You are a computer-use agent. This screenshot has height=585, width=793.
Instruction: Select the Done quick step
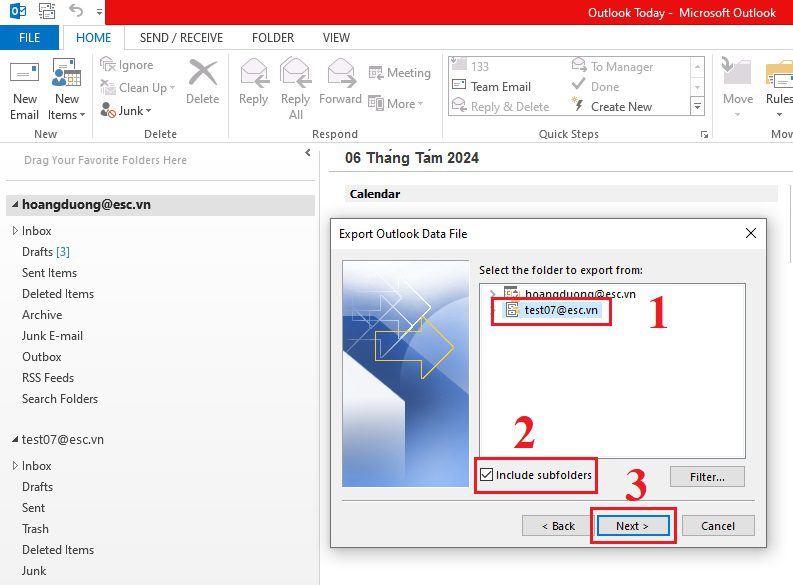pos(595,86)
